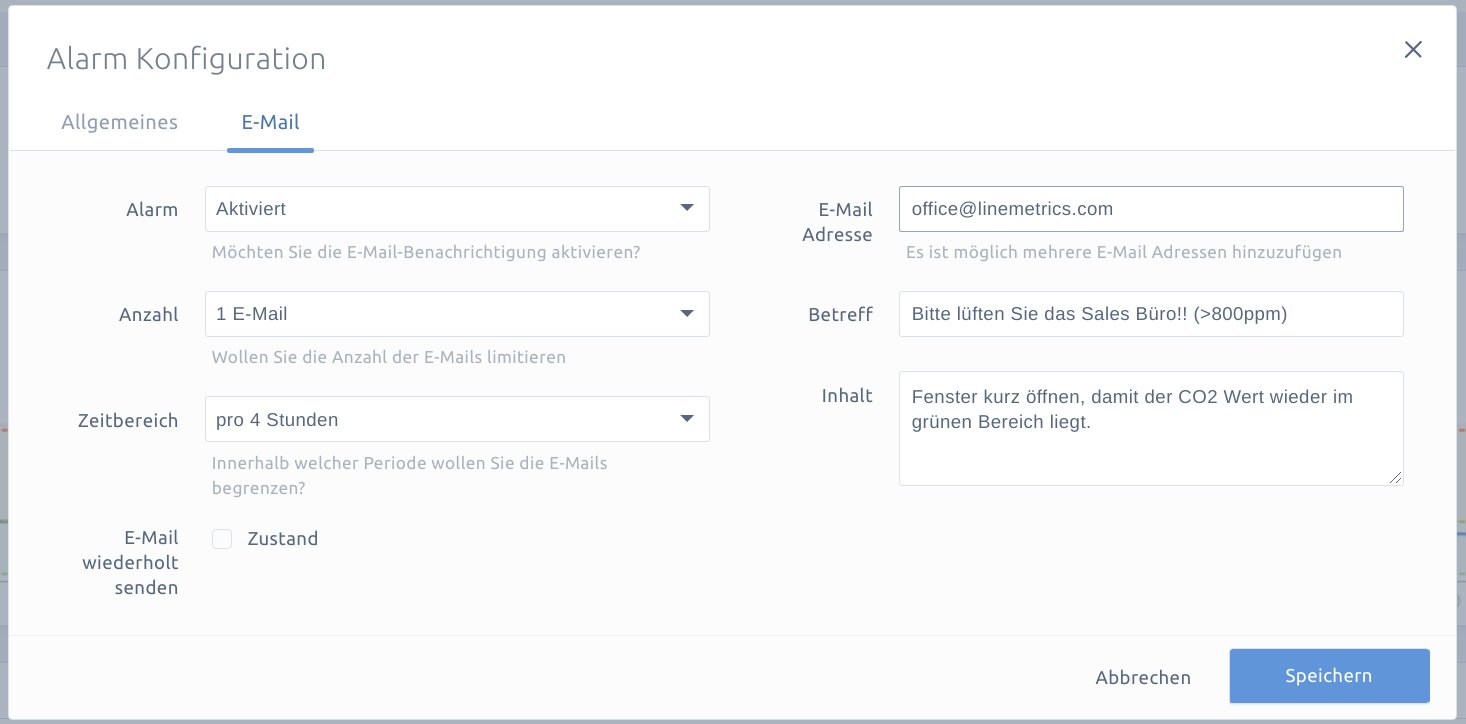Select the E-Mail tab
Image resolution: width=1466 pixels, height=724 pixels.
click(x=270, y=122)
